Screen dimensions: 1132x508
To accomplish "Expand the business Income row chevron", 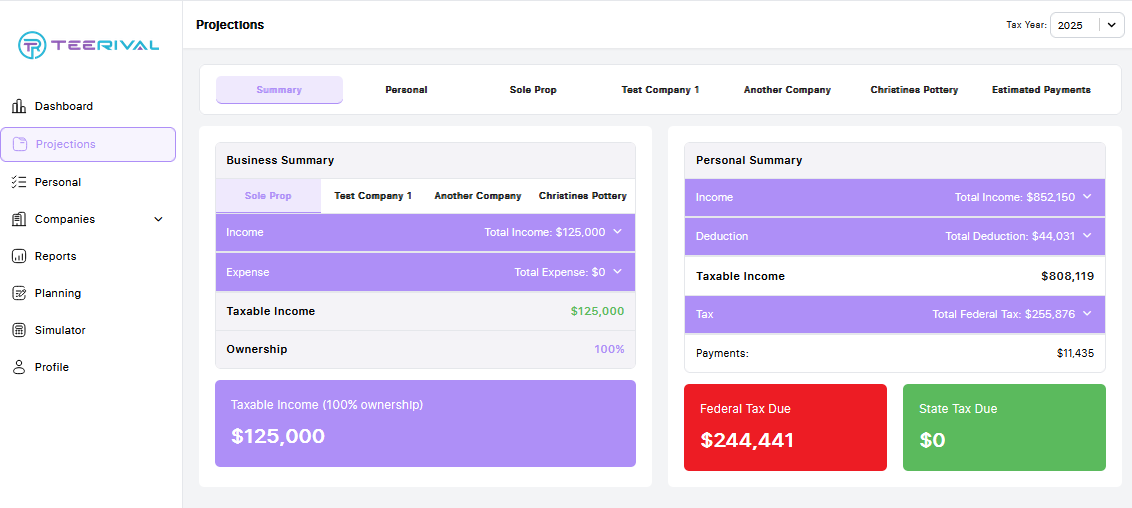I will [617, 232].
